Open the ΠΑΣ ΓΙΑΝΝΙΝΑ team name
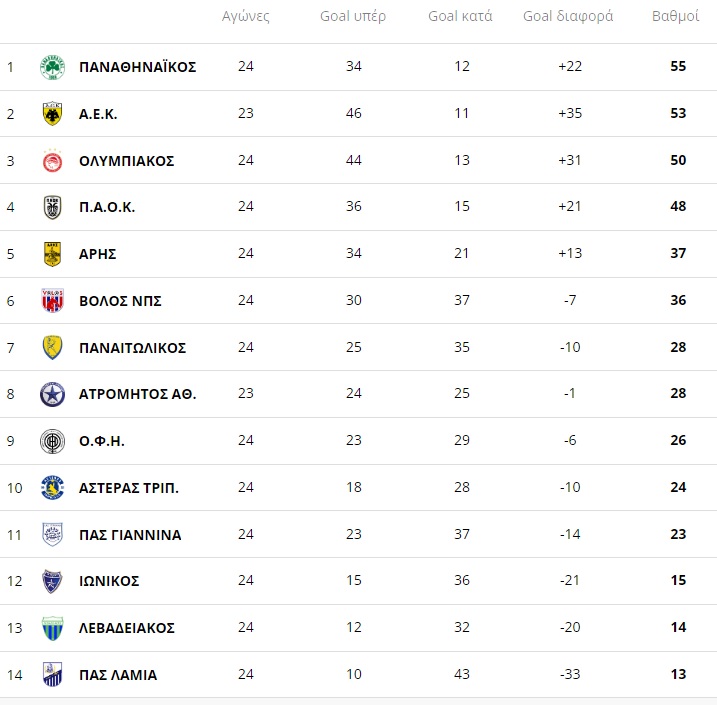 click(x=130, y=535)
